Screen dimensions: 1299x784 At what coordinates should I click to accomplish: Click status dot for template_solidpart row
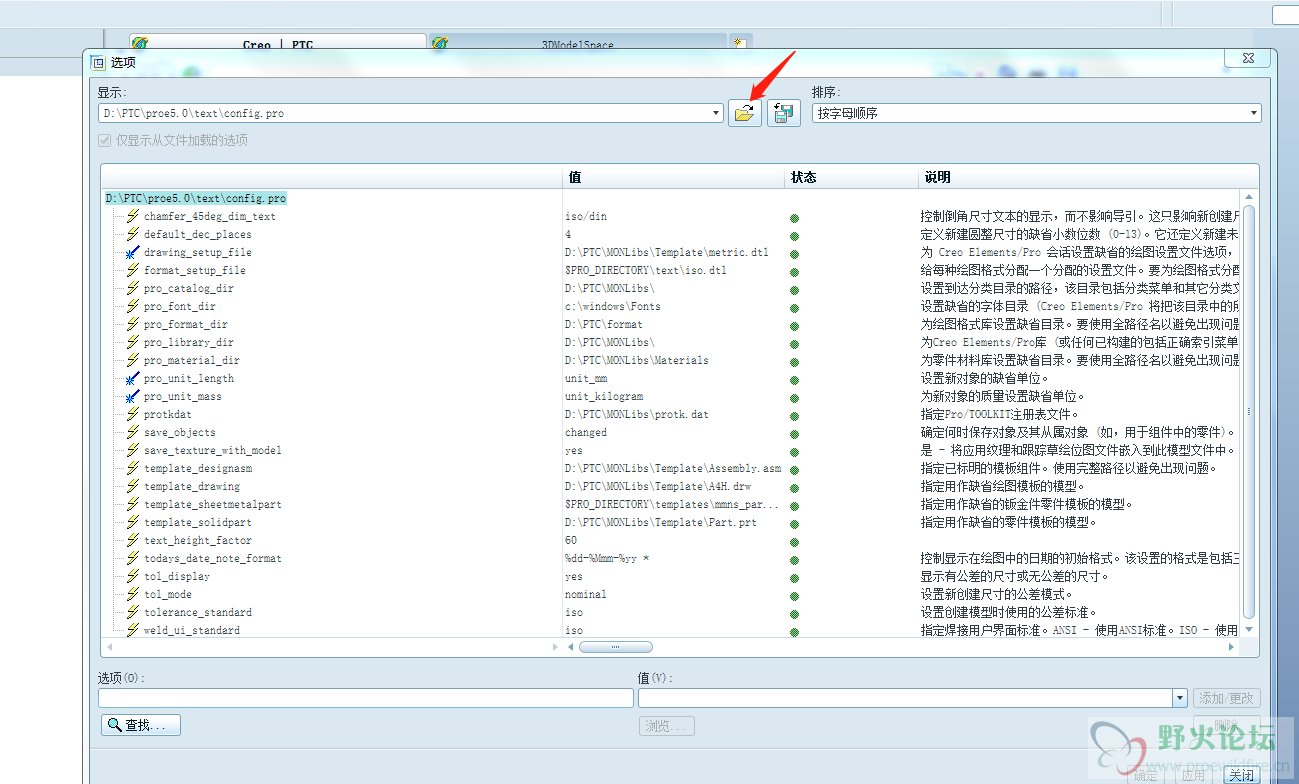coord(794,524)
